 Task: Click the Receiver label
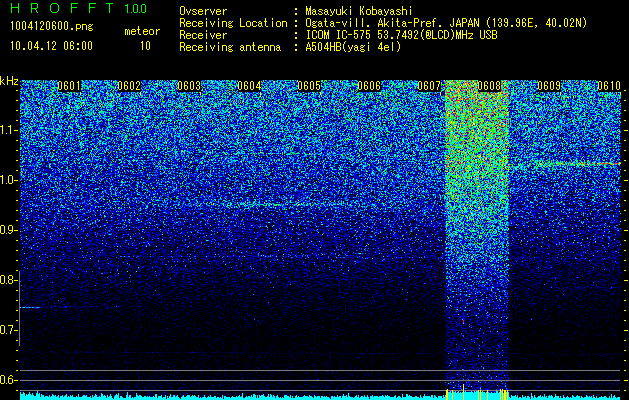pos(203,35)
